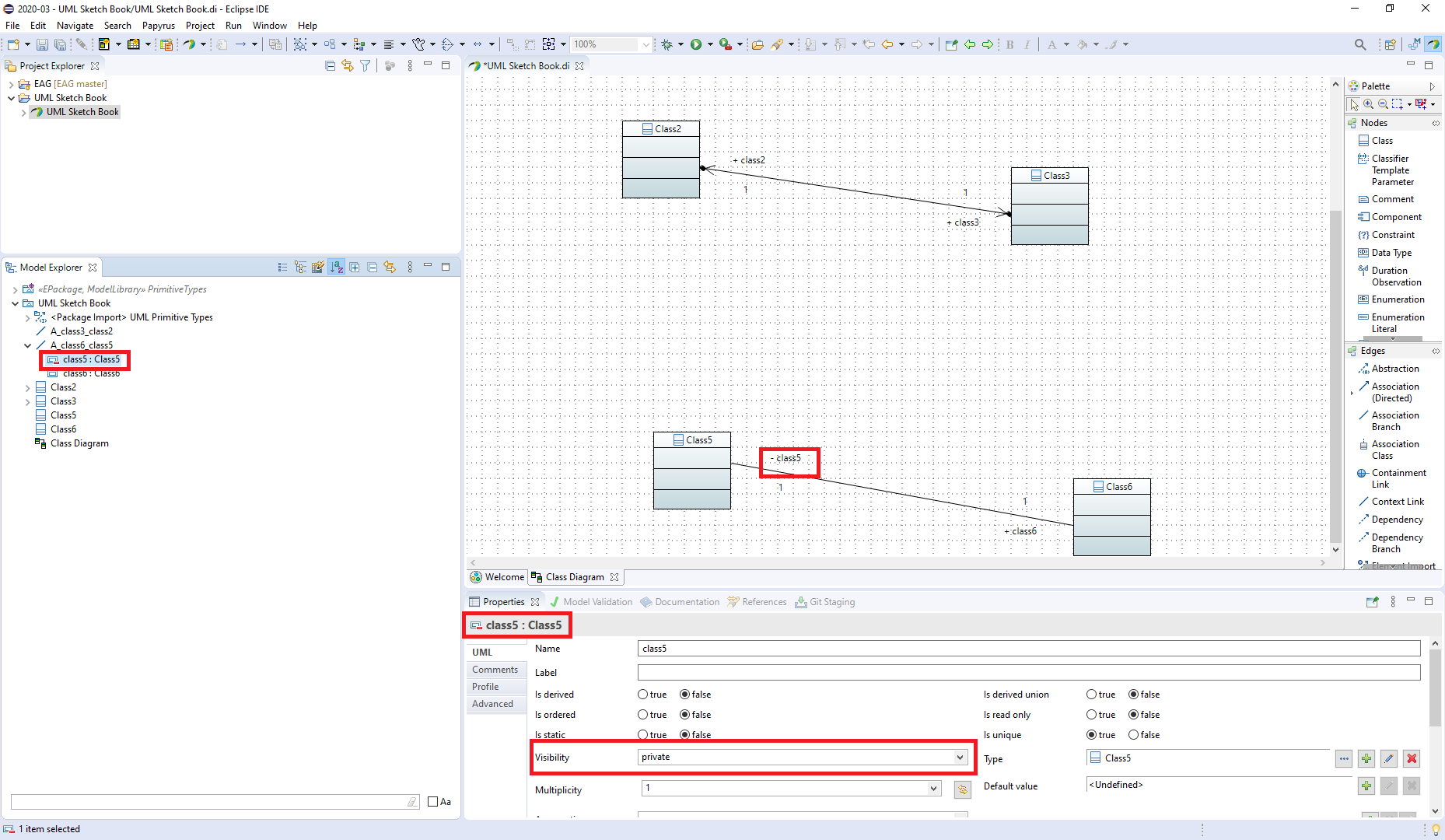This screenshot has width=1445, height=840.
Task: Click the Save All toolbar icon
Action: [x=59, y=44]
